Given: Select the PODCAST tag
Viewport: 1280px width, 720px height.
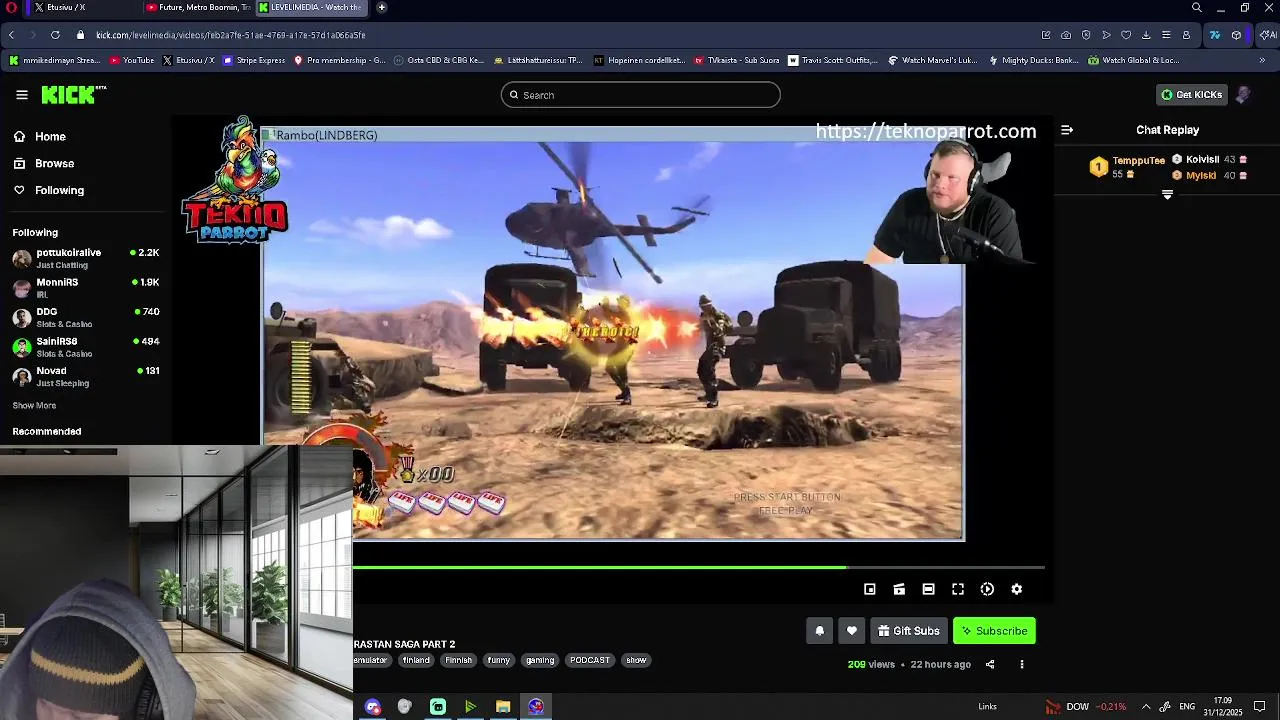Looking at the screenshot, I should coord(590,660).
